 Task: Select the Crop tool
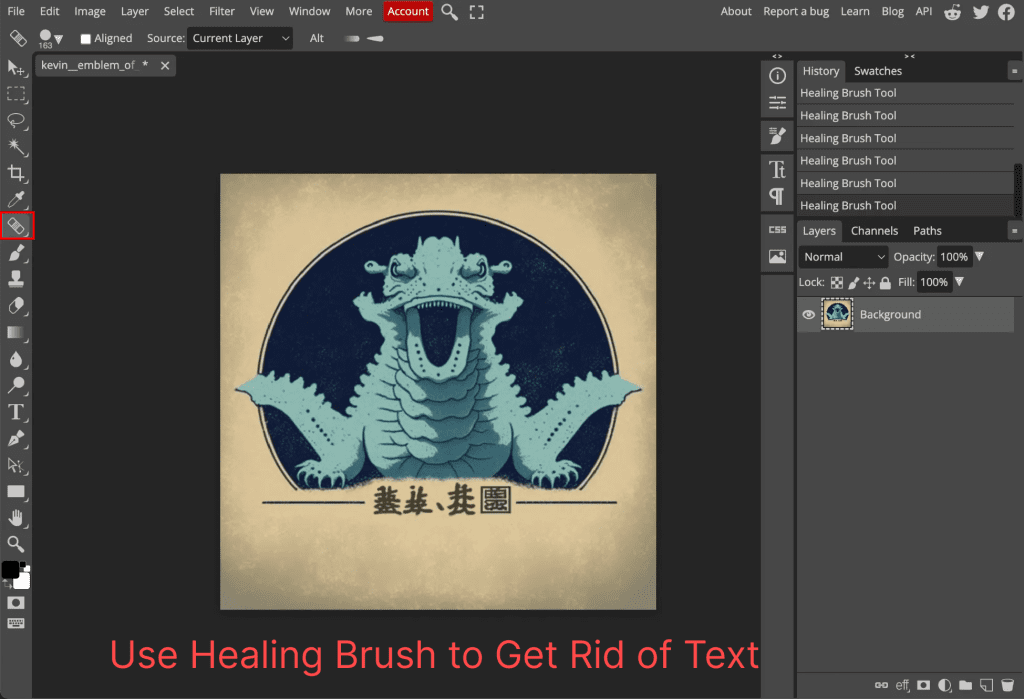point(16,173)
